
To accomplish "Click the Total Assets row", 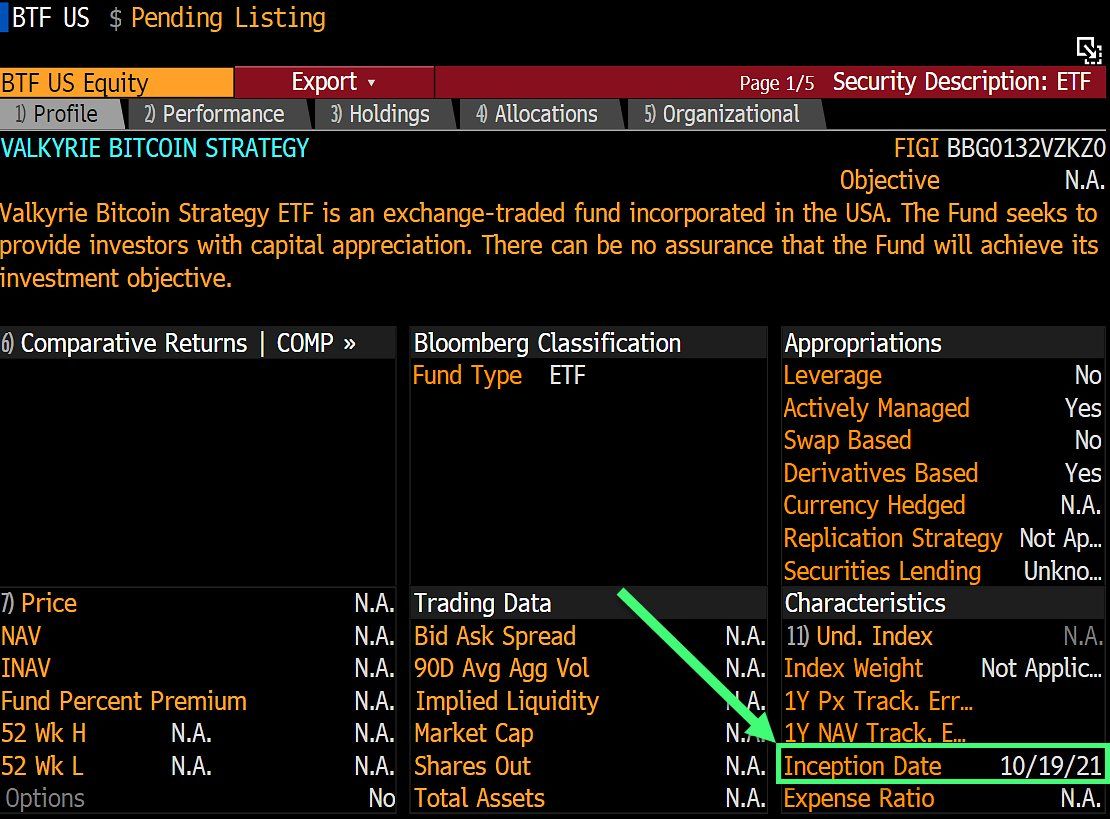I will [x=480, y=798].
